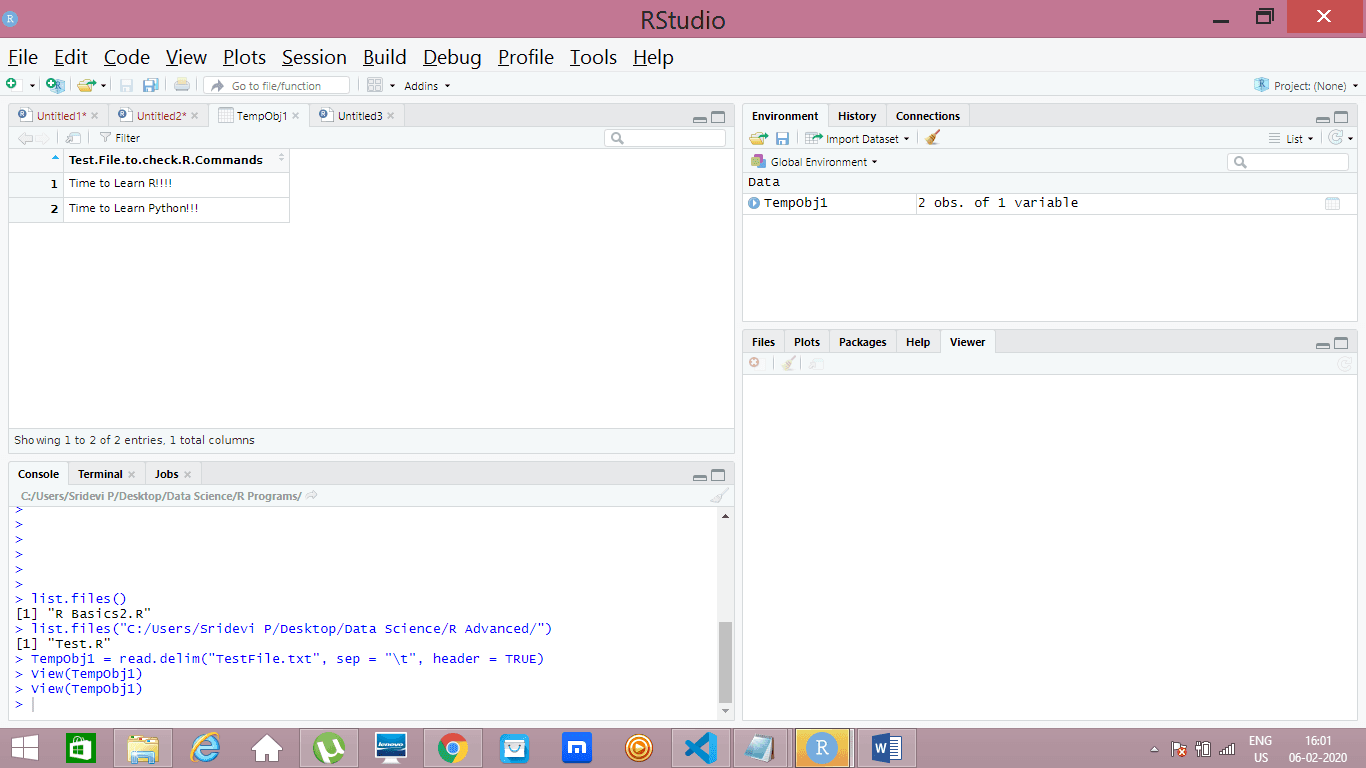Click the Print document icon
Viewport: 1366px width, 768px height.
[x=181, y=85]
